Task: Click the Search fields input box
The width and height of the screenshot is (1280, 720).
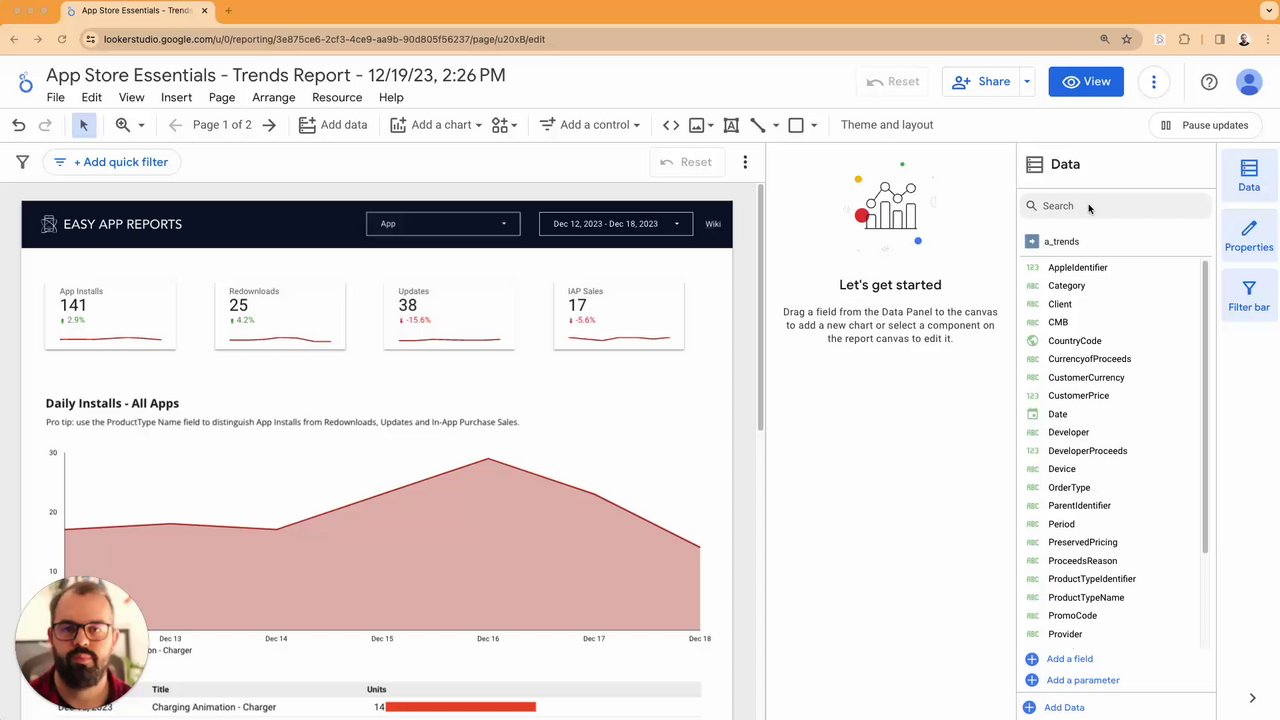Action: pos(1115,206)
